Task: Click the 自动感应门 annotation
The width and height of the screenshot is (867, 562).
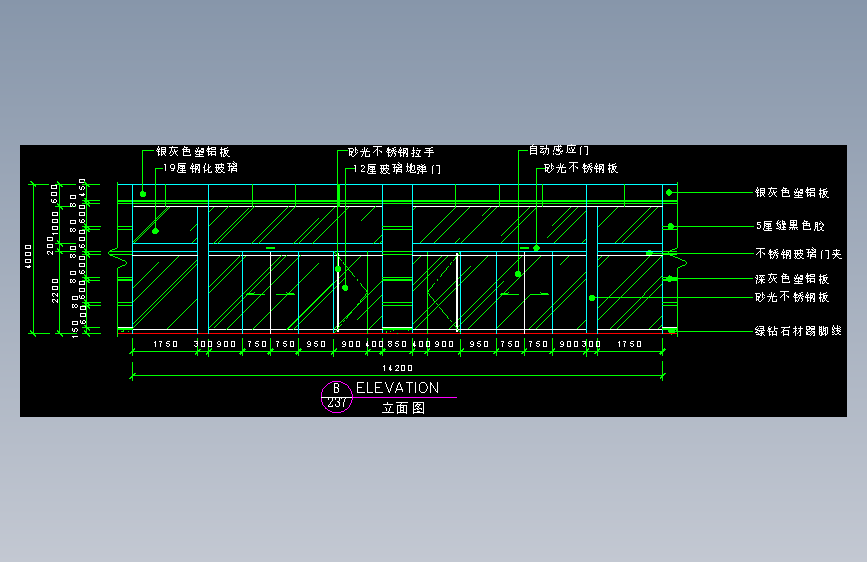Action: point(558,150)
